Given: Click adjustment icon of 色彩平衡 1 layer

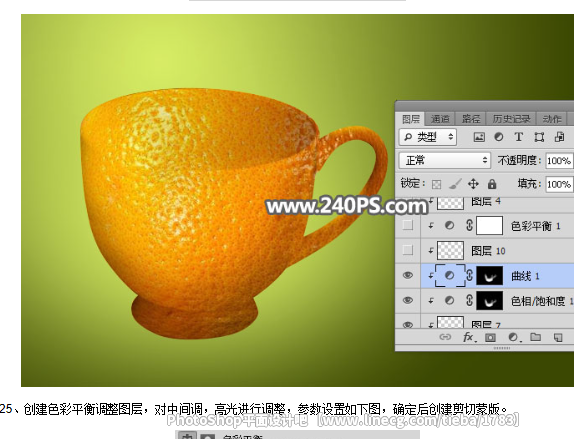Looking at the screenshot, I should click(x=450, y=226).
